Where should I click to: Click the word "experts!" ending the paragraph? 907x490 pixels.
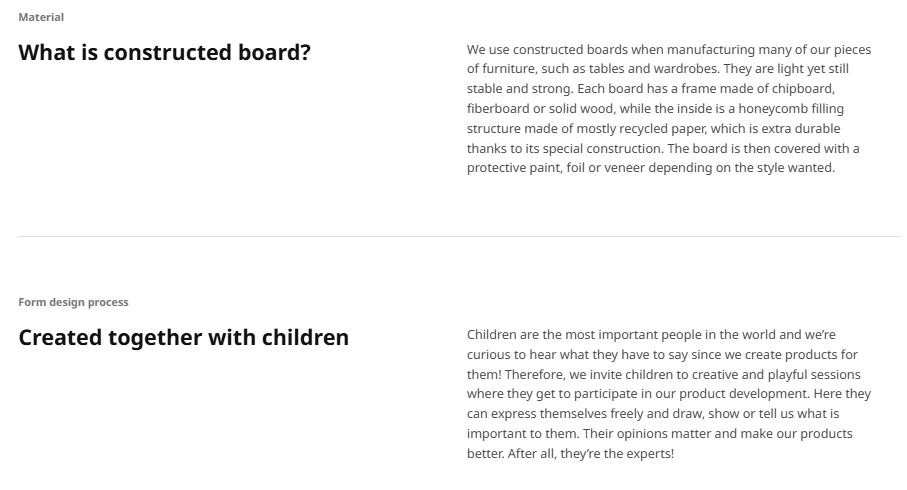(650, 454)
